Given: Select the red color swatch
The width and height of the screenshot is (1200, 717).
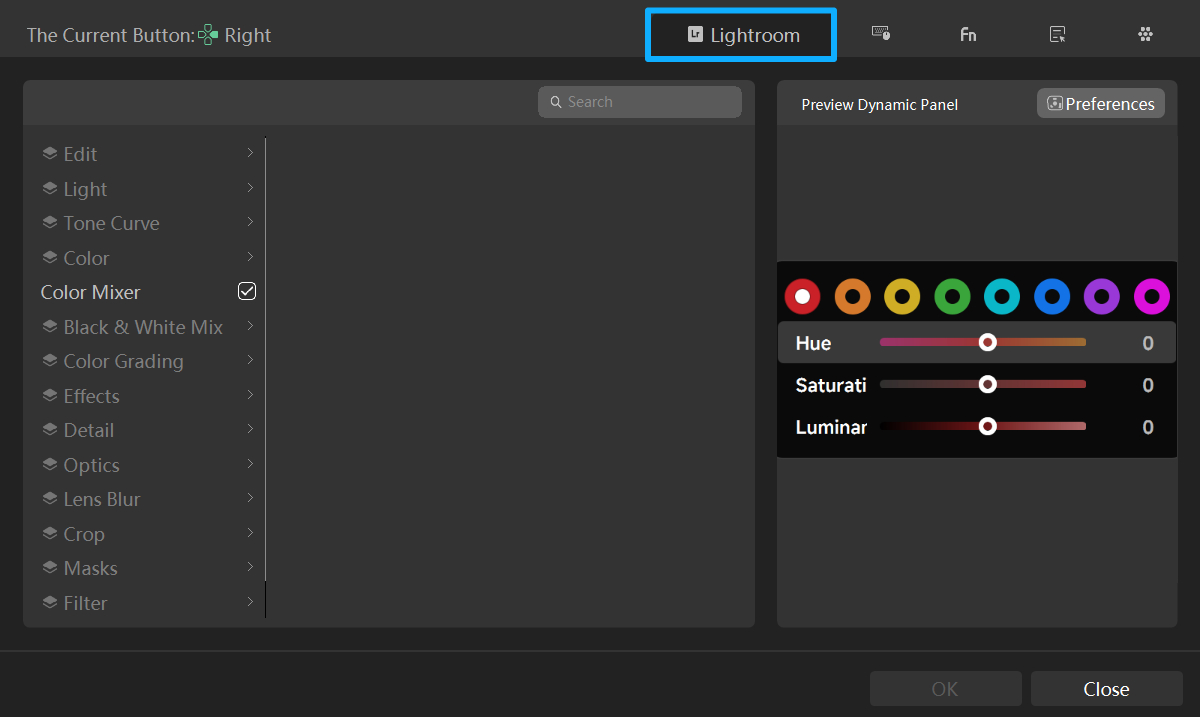Looking at the screenshot, I should pyautogui.click(x=802, y=296).
